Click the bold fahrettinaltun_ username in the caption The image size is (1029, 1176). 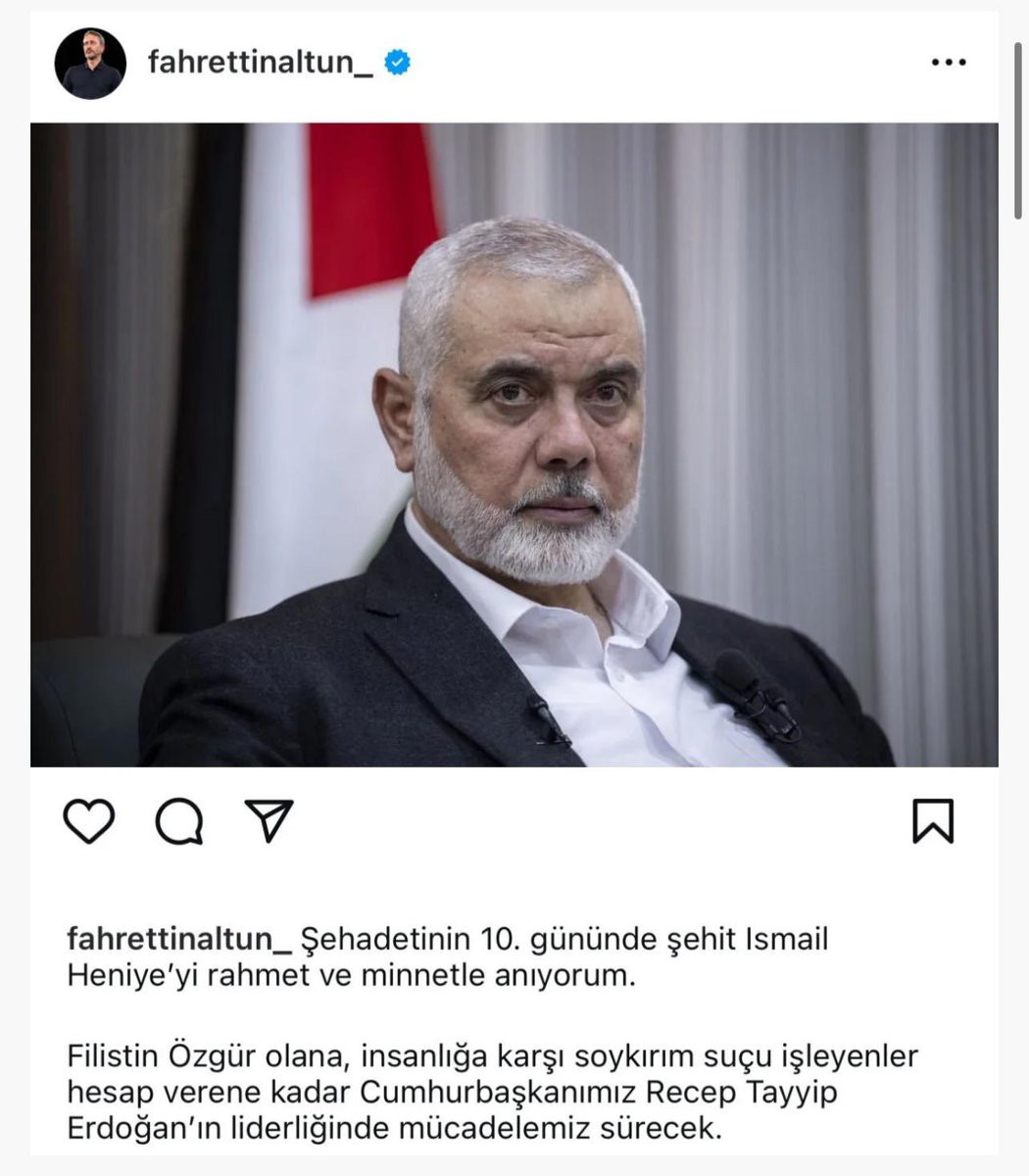179,939
